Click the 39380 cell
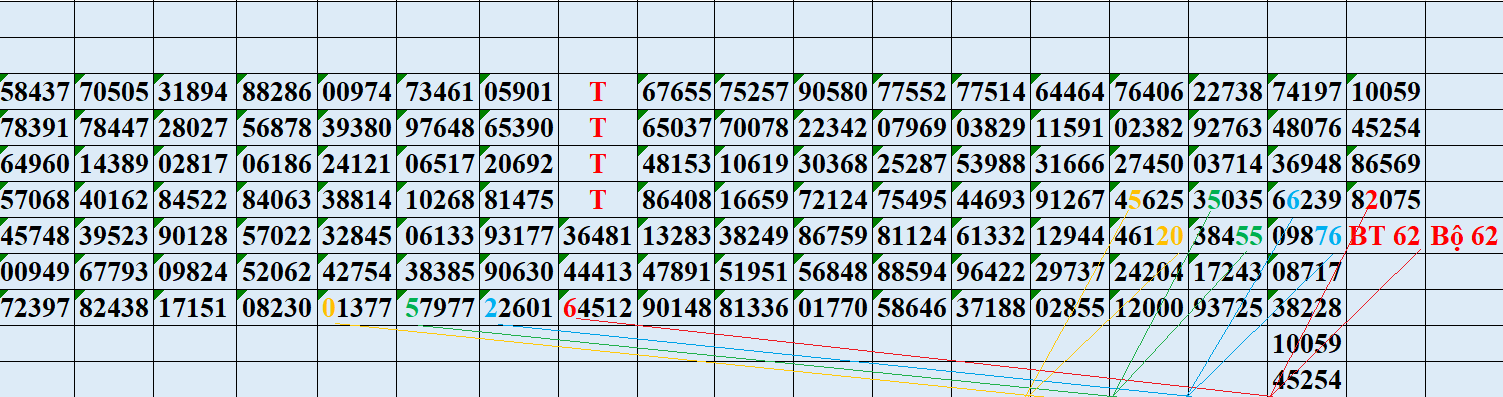Viewport: 1503px width, 397px height. coord(357,128)
